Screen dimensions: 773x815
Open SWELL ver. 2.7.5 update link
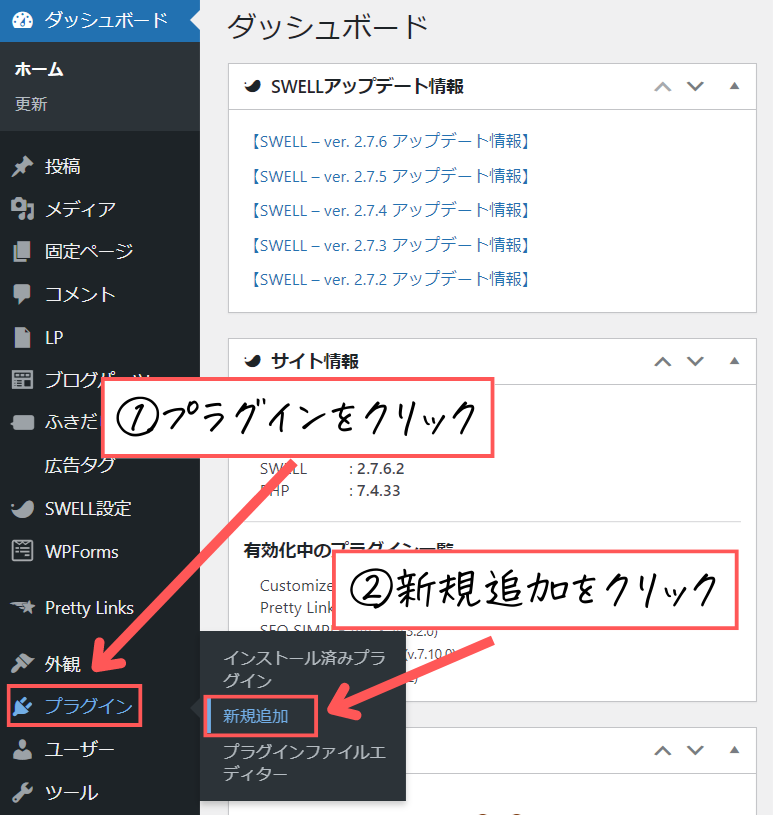pos(390,176)
